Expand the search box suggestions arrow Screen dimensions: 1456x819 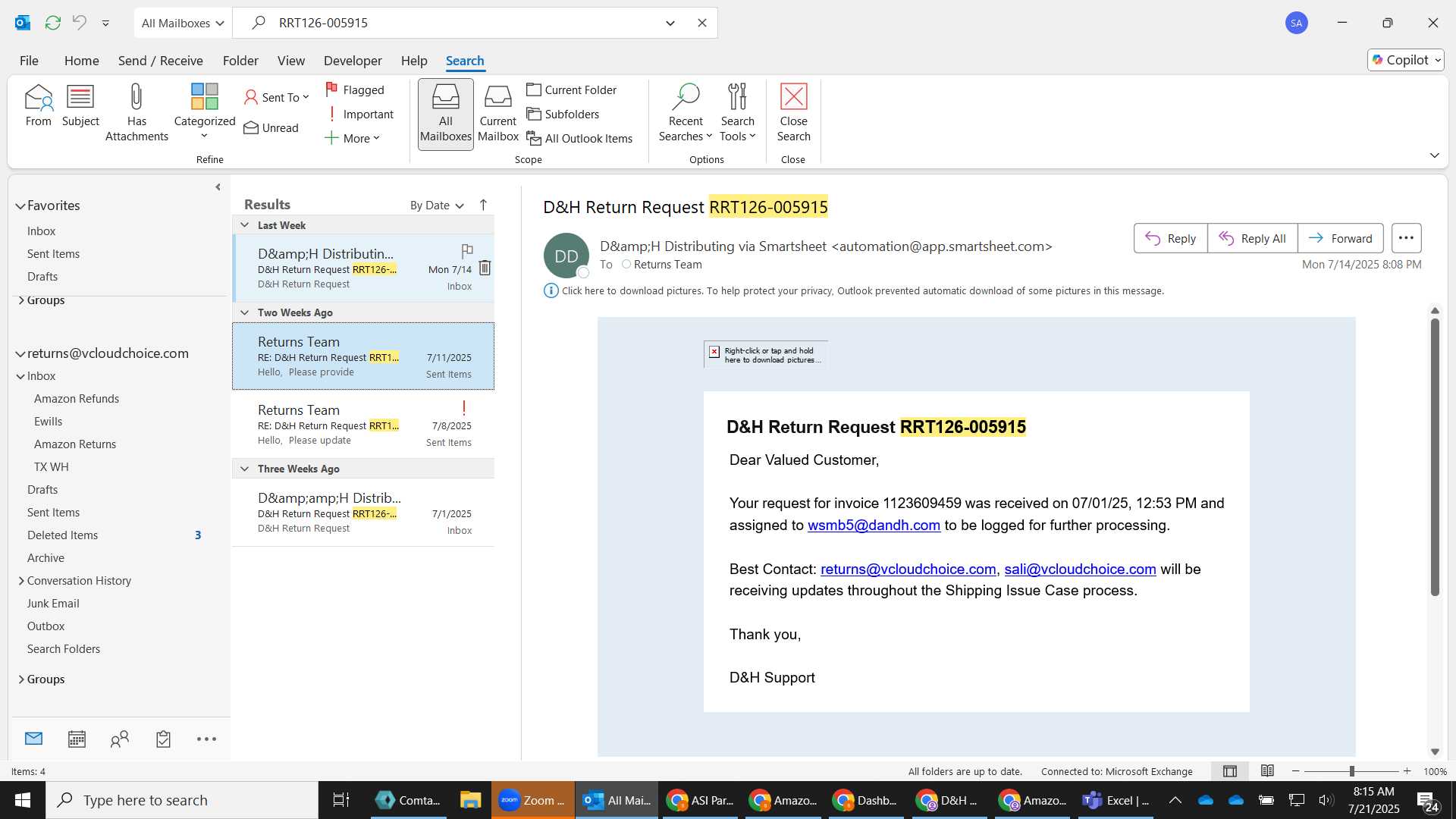click(x=670, y=23)
